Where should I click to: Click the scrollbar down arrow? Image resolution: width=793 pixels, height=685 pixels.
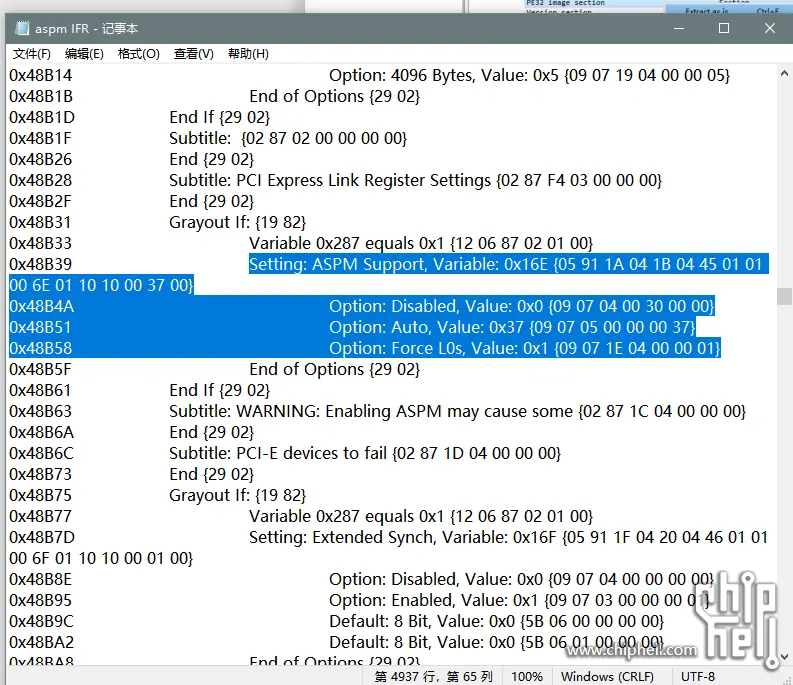[x=784, y=657]
